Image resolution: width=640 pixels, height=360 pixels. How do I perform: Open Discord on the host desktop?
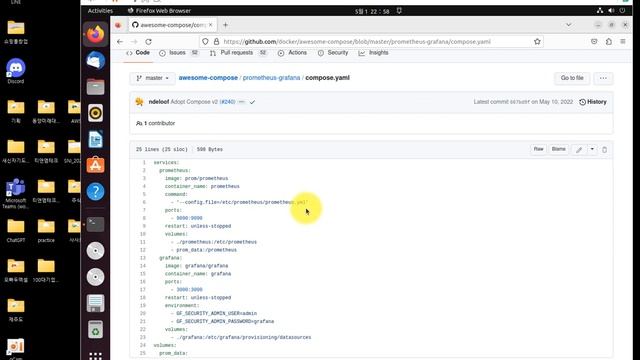[x=16, y=71]
